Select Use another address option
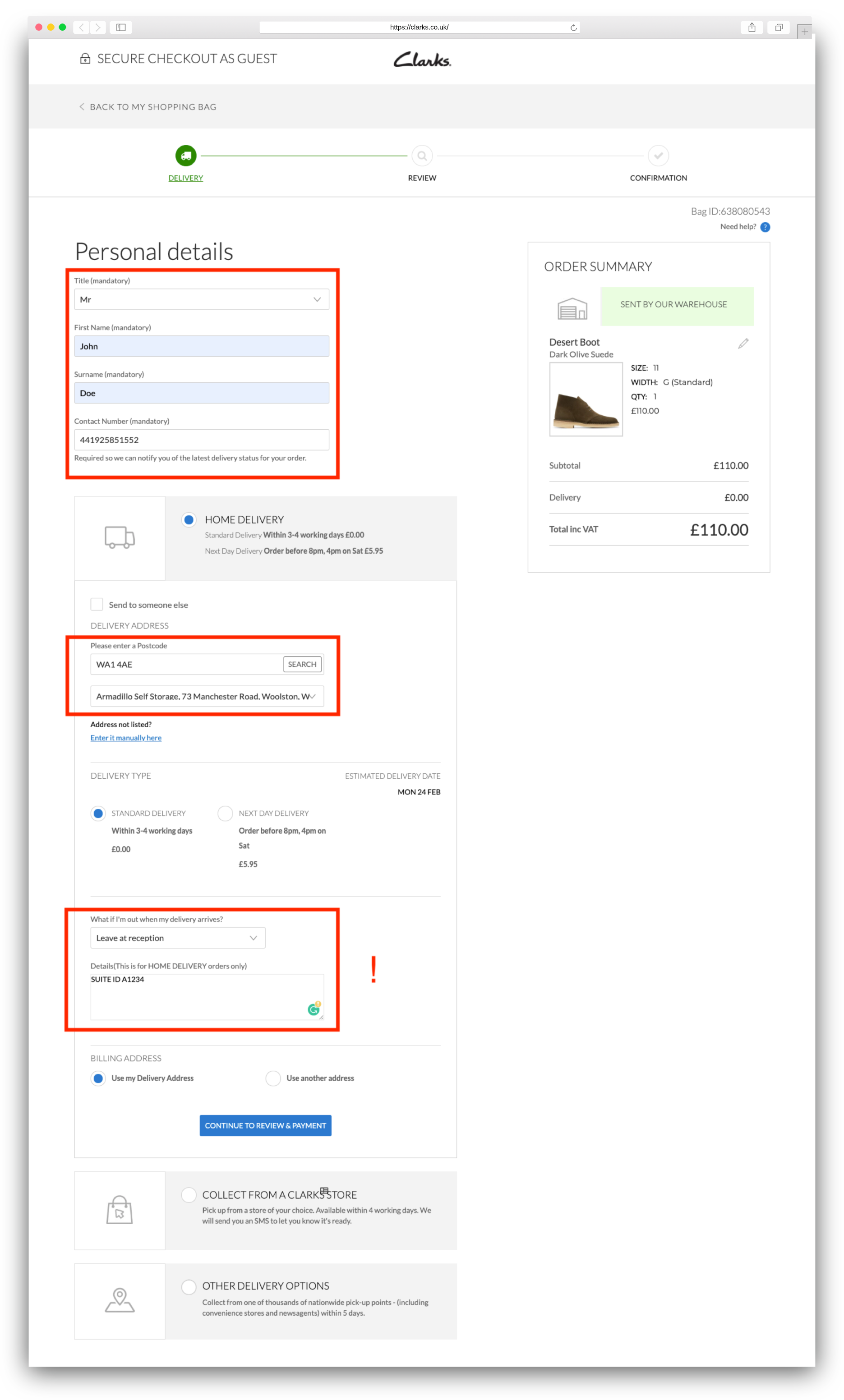Viewport: 844px width, 1400px height. (x=273, y=1078)
